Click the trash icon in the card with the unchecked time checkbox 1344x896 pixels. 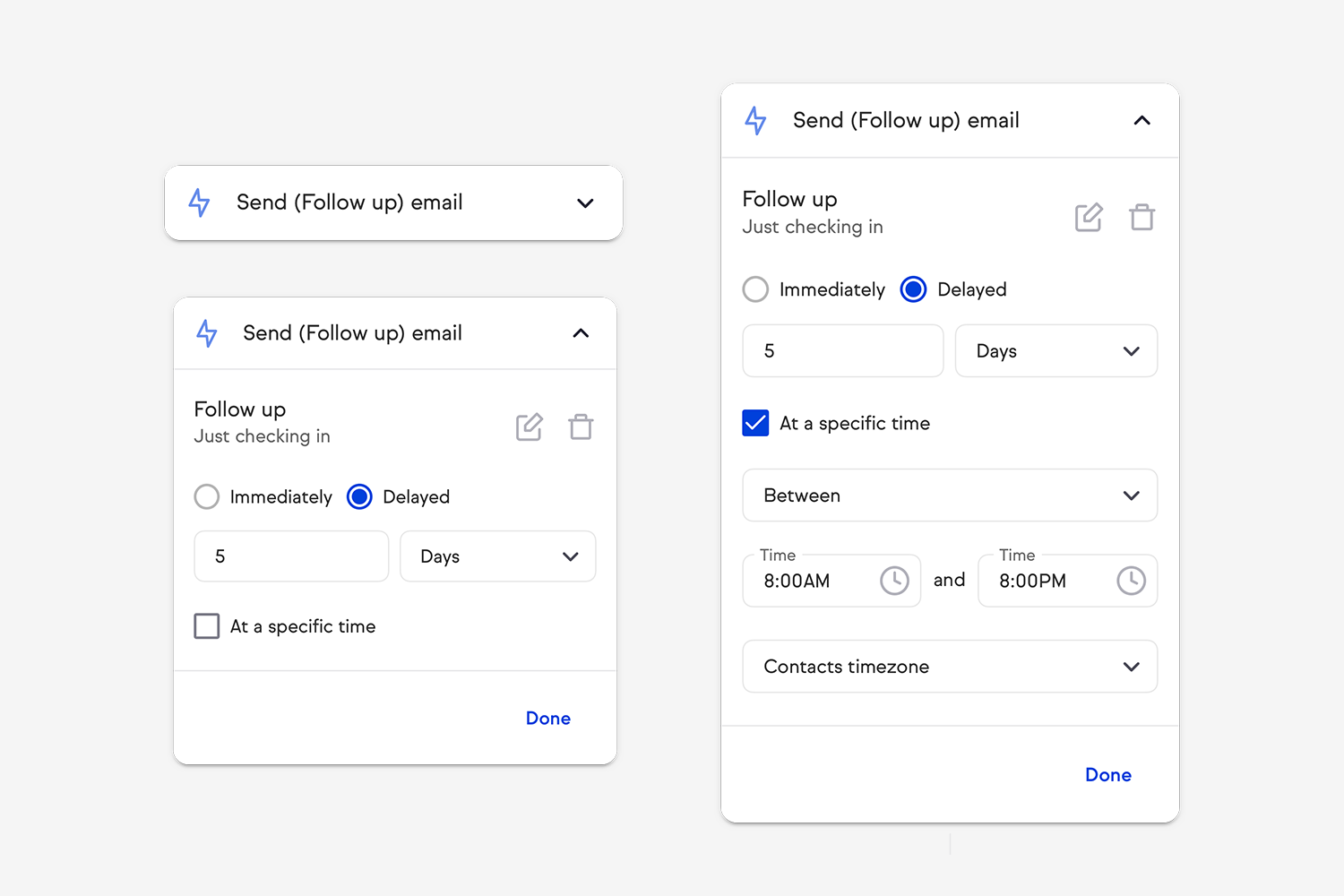click(581, 426)
